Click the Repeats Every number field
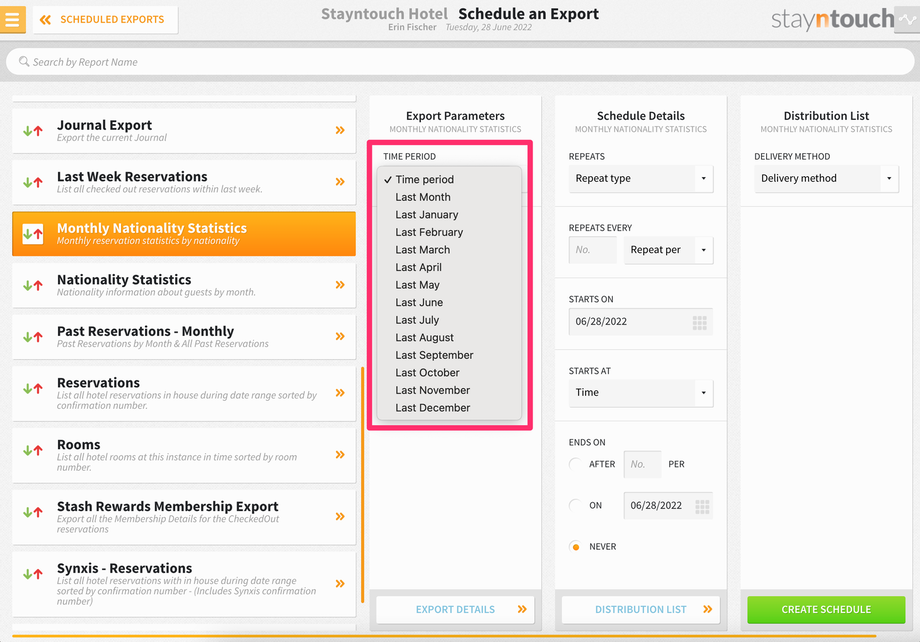Screen dimensions: 920x642 [593, 250]
